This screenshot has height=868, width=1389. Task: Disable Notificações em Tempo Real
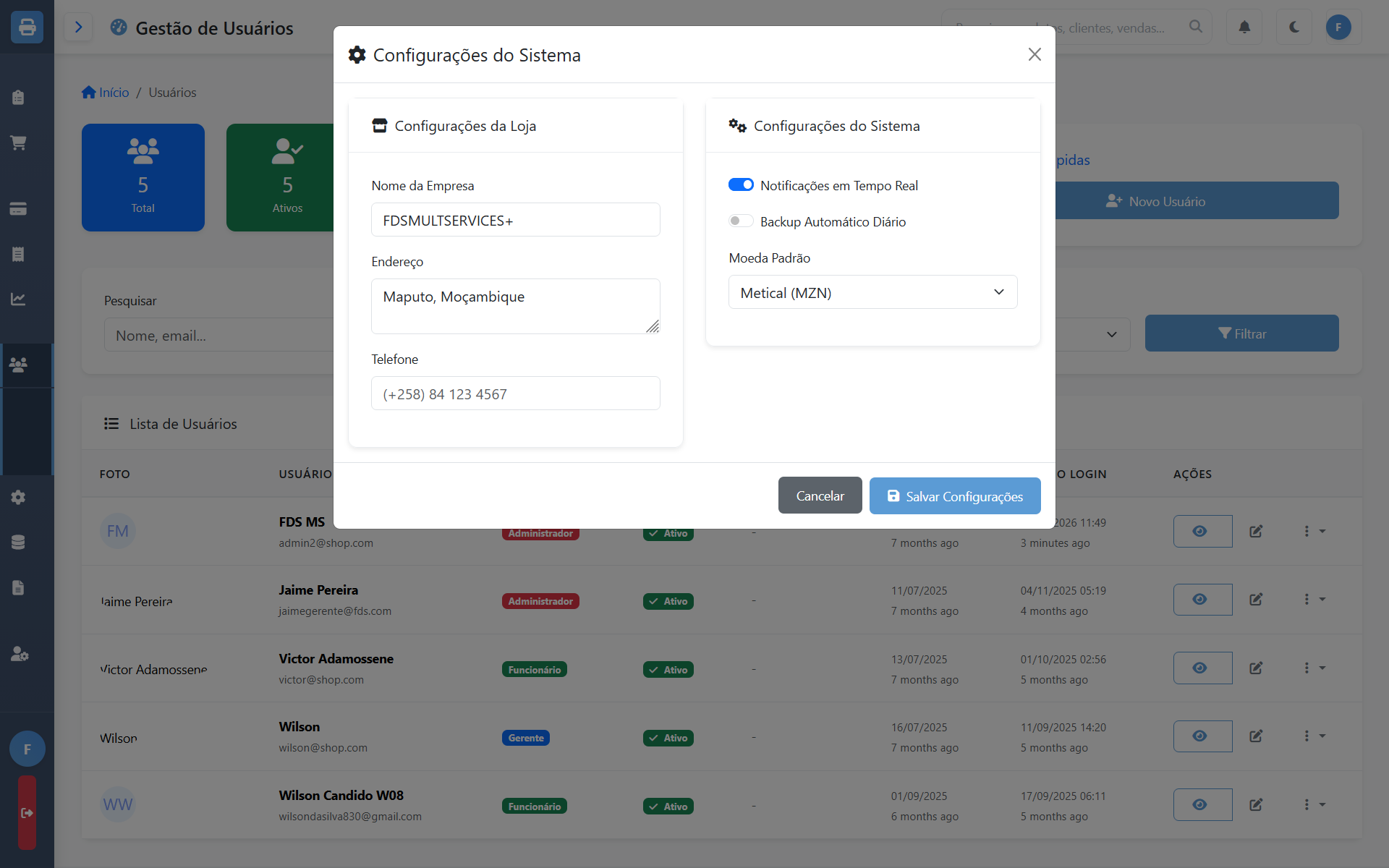741,184
